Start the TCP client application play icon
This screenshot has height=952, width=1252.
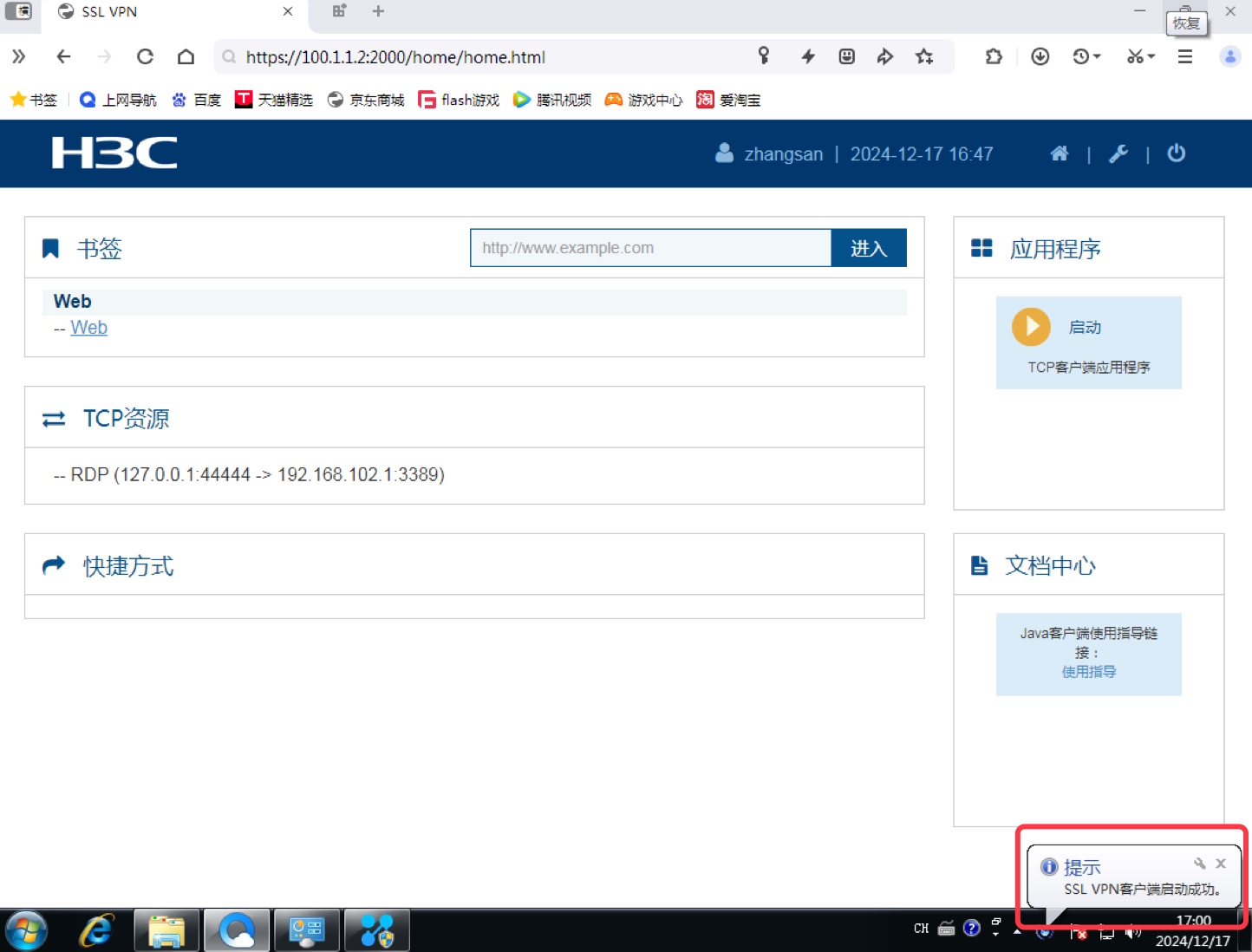[x=1031, y=327]
